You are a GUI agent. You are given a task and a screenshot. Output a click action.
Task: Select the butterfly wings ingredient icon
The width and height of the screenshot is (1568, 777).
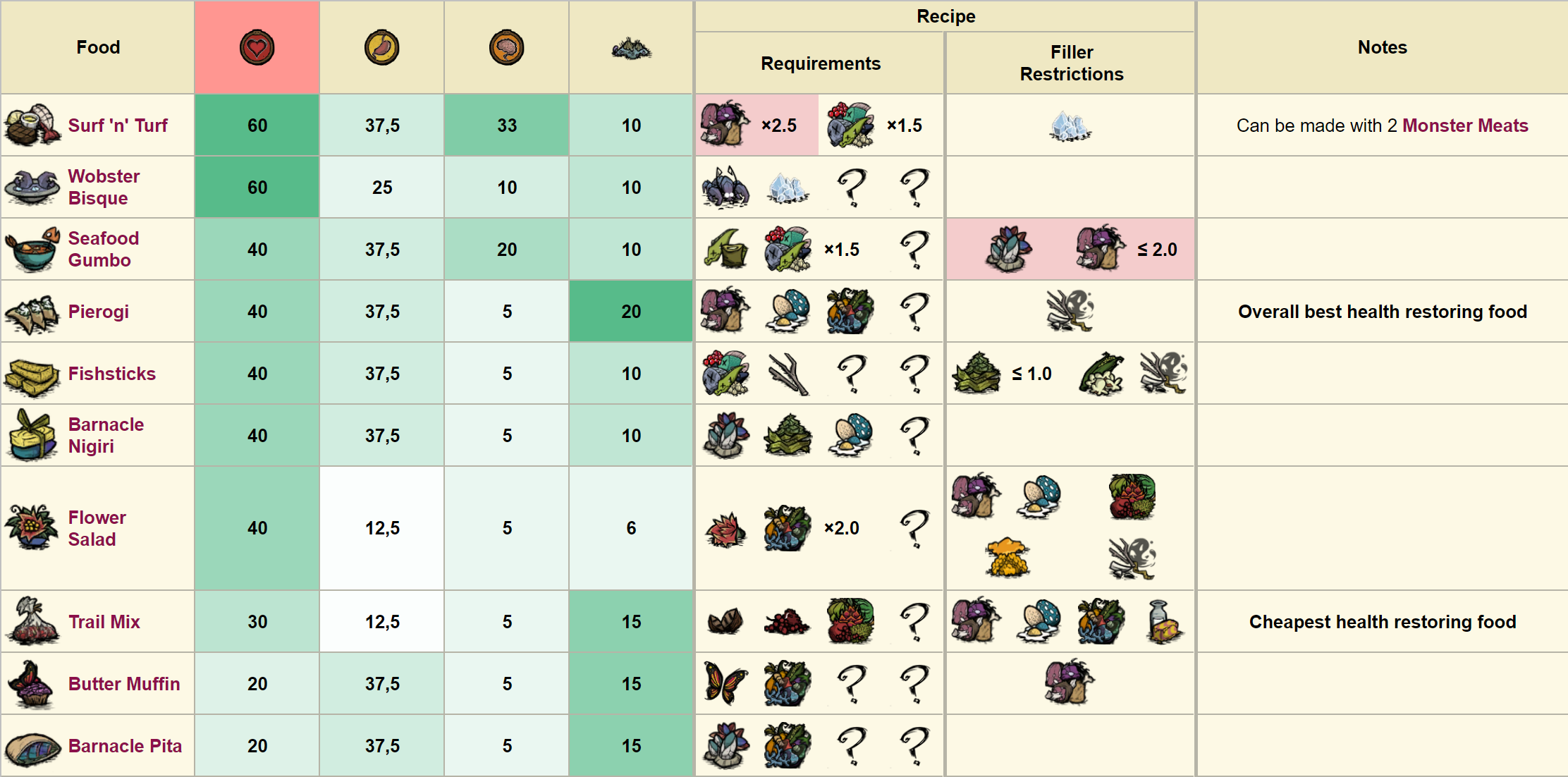[725, 683]
